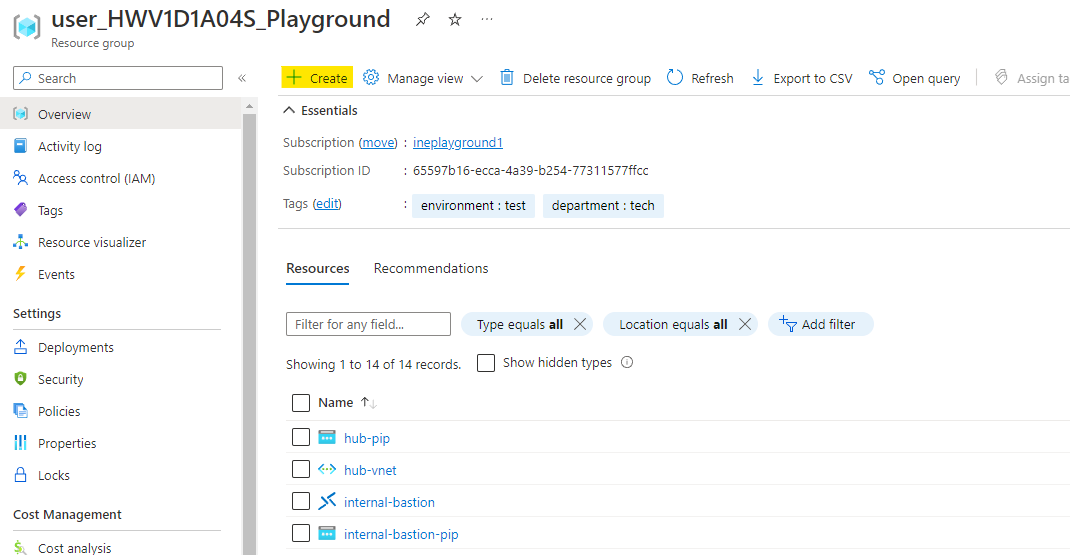
Task: Click the Refresh toolbar button
Action: click(700, 78)
